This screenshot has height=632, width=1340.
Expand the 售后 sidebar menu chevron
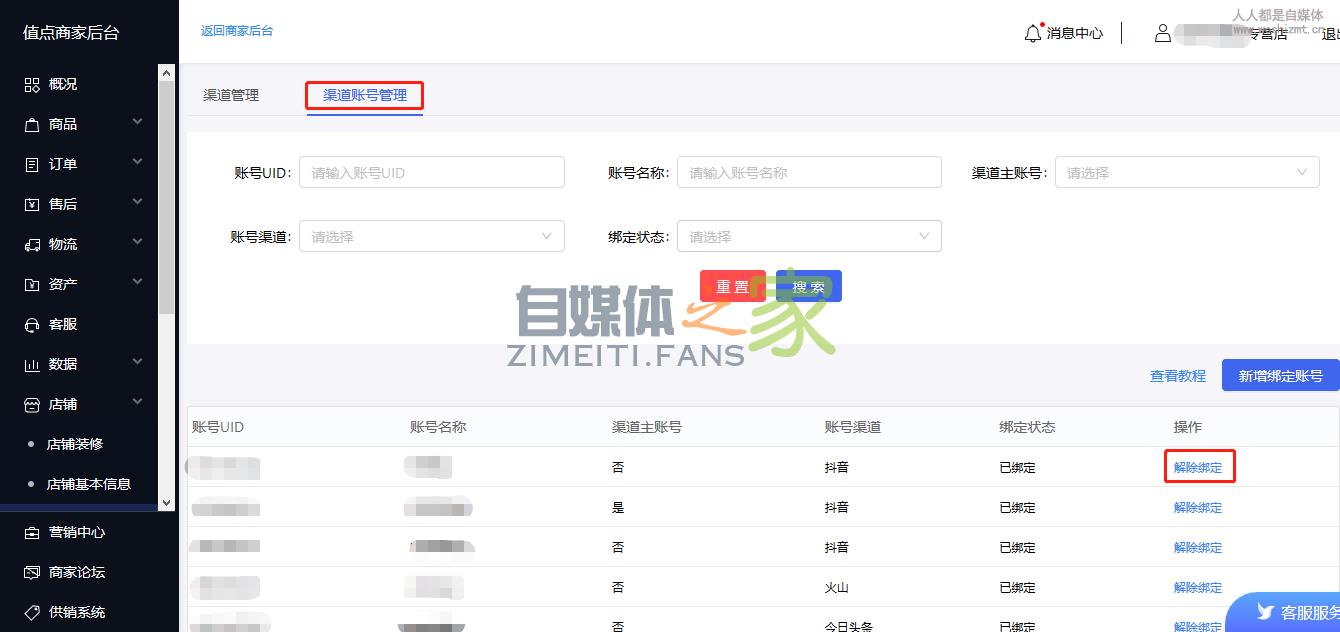click(137, 203)
